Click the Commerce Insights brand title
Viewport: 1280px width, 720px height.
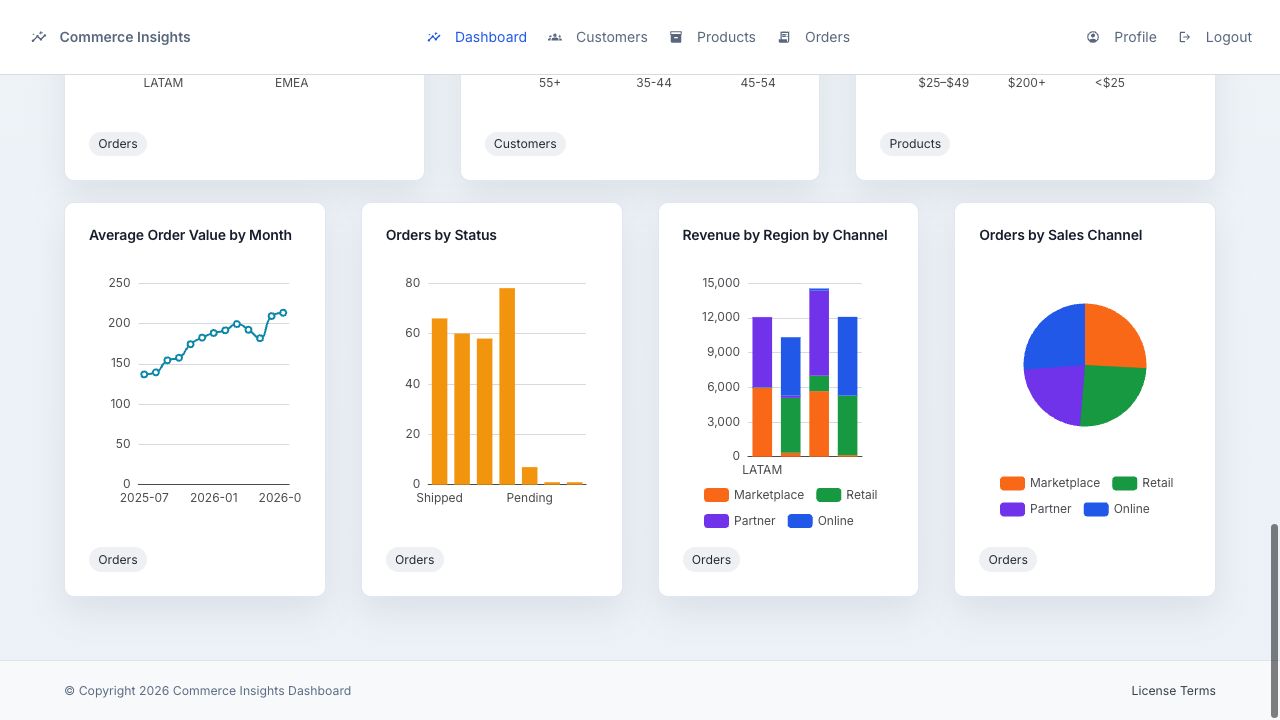(x=125, y=37)
